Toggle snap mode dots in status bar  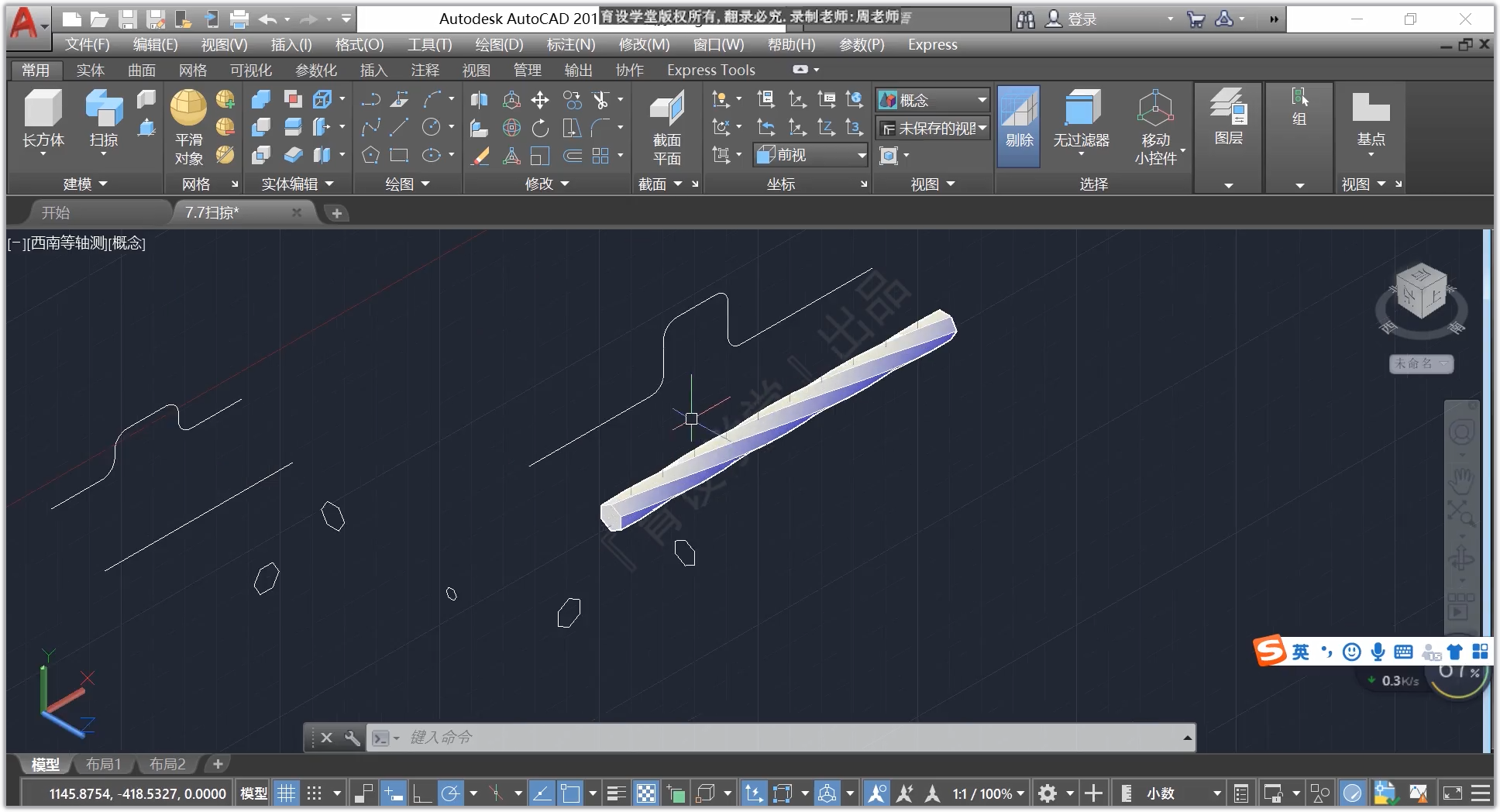click(314, 793)
